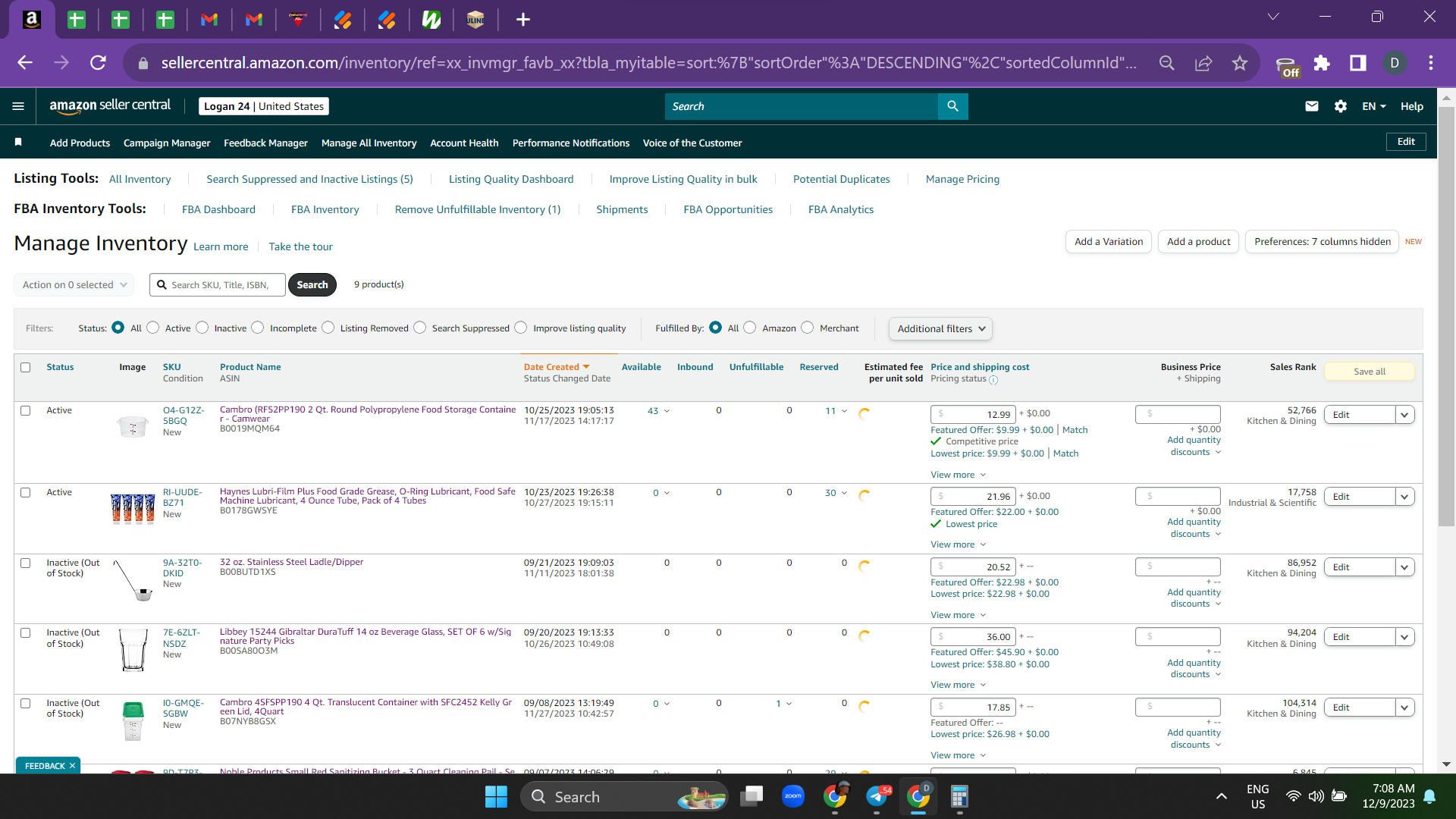1456x819 pixels.
Task: Filter by Fulfilled By Amazon radio
Action: (750, 328)
